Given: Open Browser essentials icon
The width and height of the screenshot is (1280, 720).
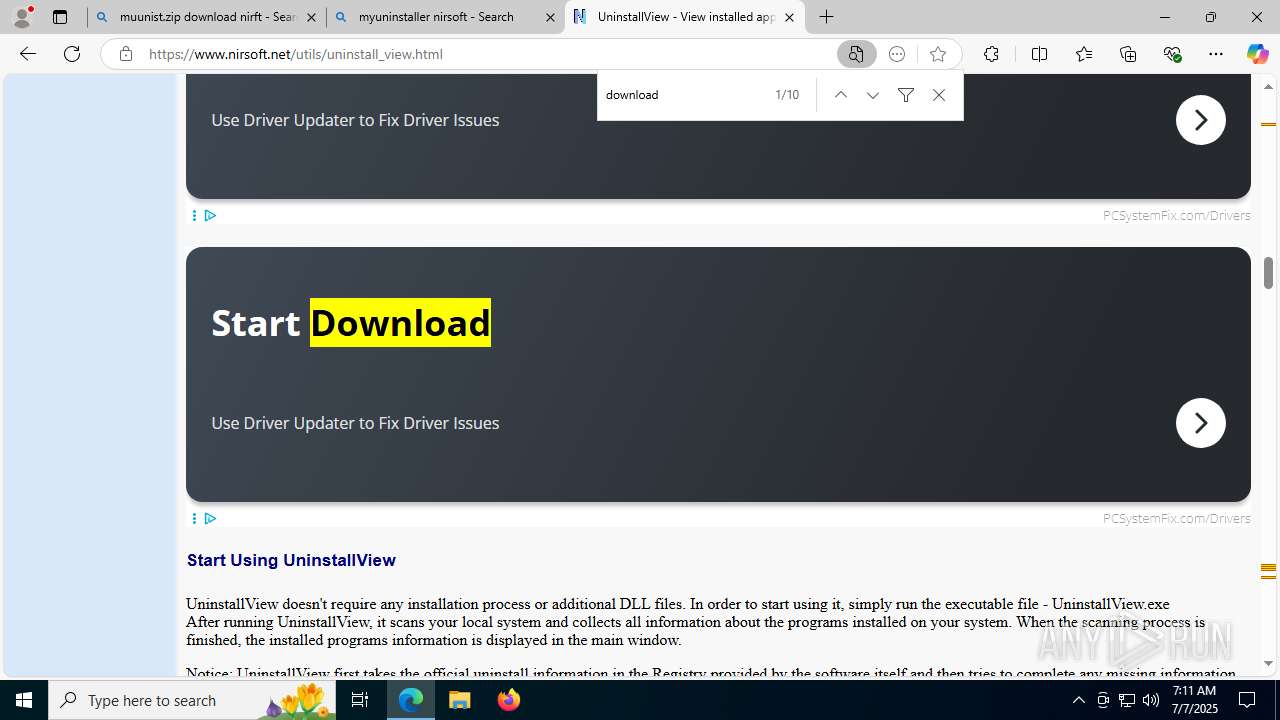Looking at the screenshot, I should 1172,54.
